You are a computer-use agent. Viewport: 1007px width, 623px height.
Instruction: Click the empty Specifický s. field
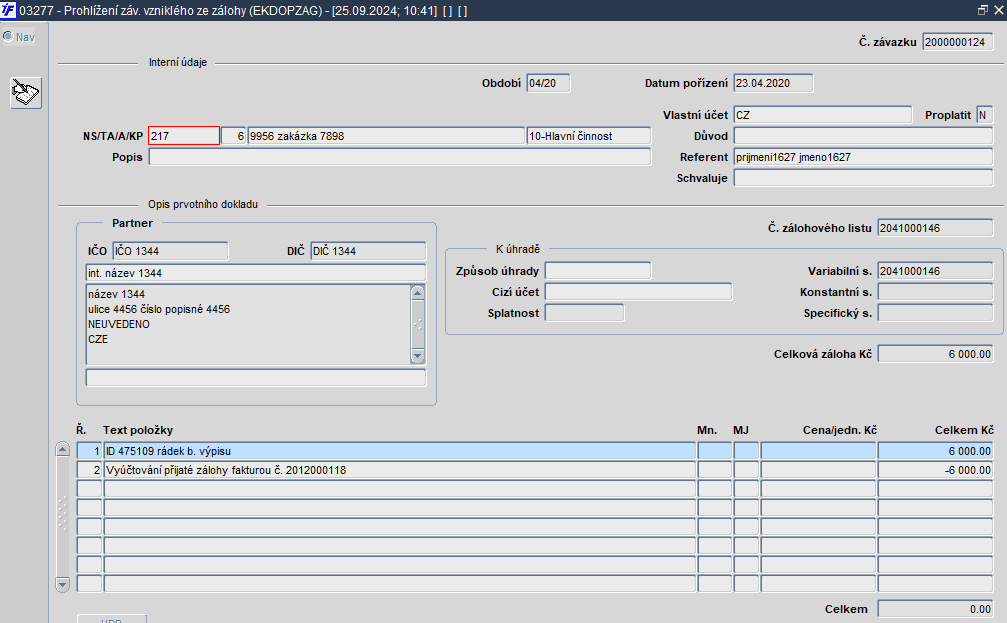pyautogui.click(x=935, y=313)
